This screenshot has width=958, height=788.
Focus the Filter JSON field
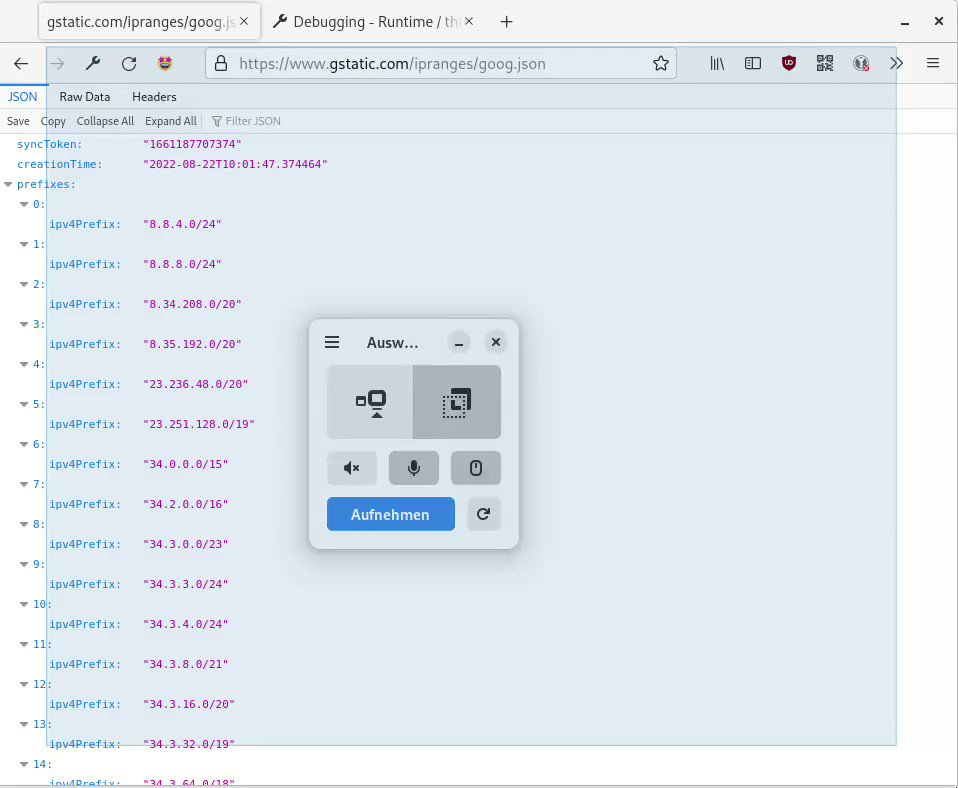tap(253, 121)
